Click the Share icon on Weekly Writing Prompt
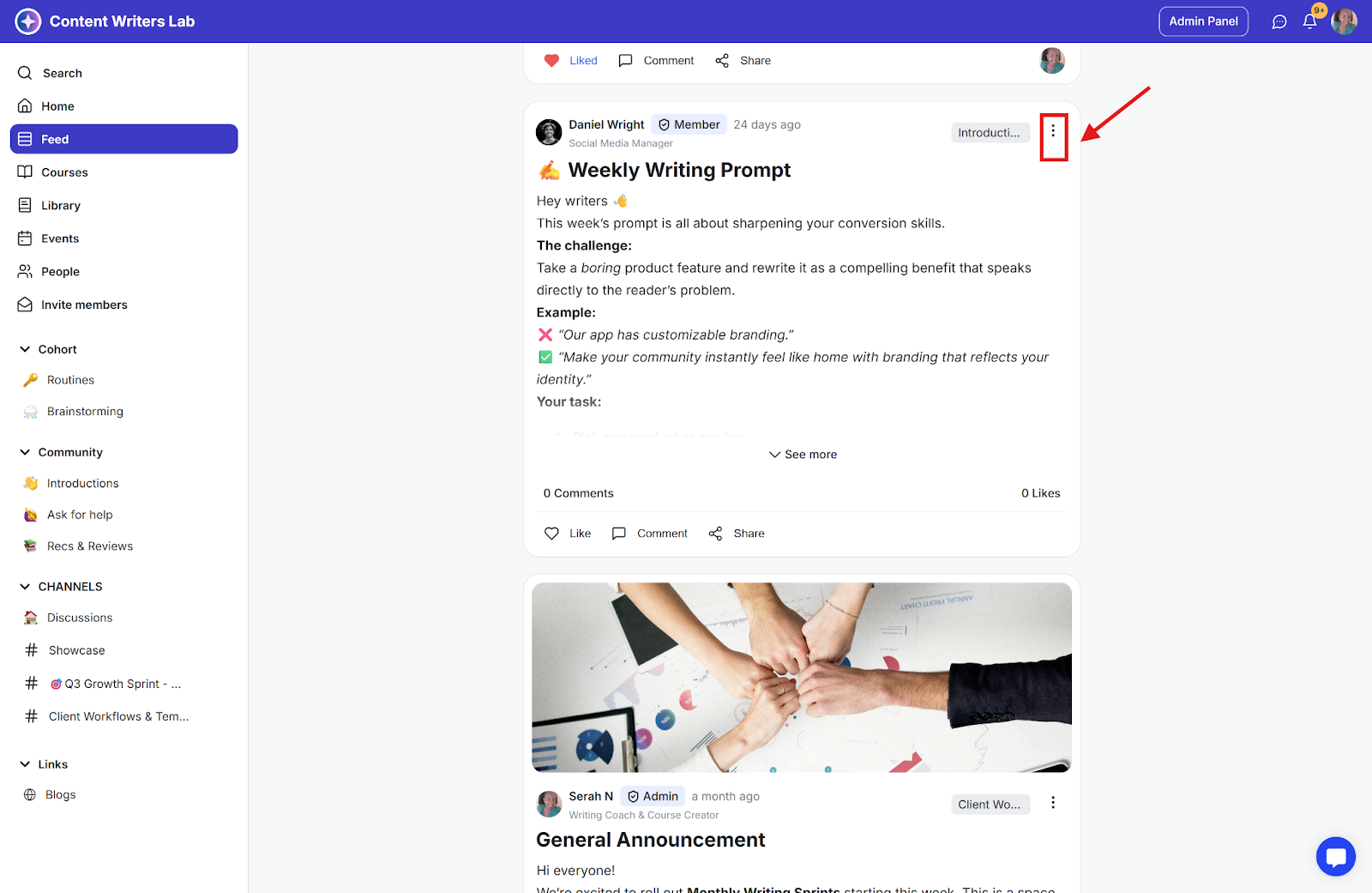1372x893 pixels. pyautogui.click(x=715, y=534)
